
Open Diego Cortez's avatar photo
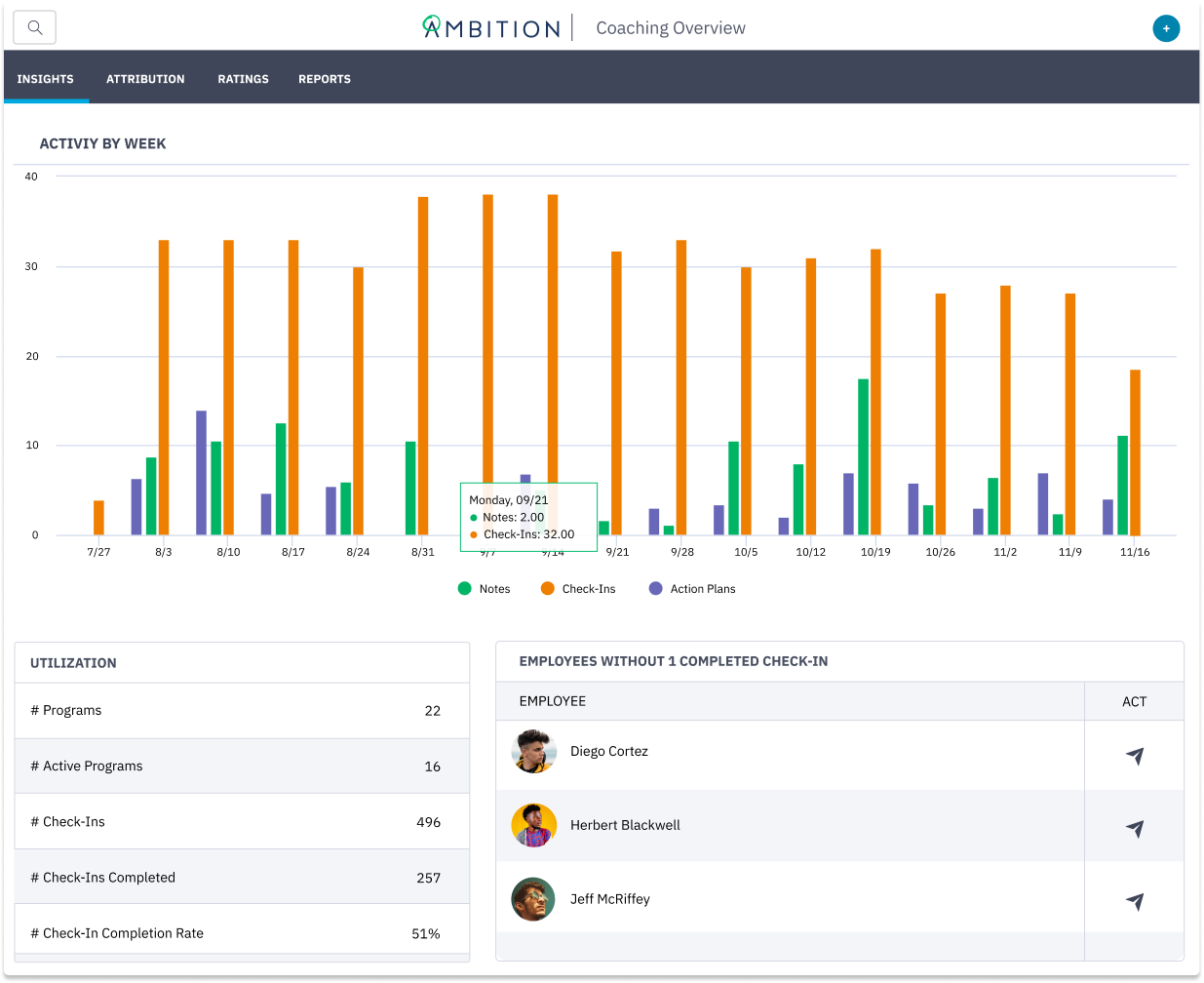pyautogui.click(x=533, y=752)
